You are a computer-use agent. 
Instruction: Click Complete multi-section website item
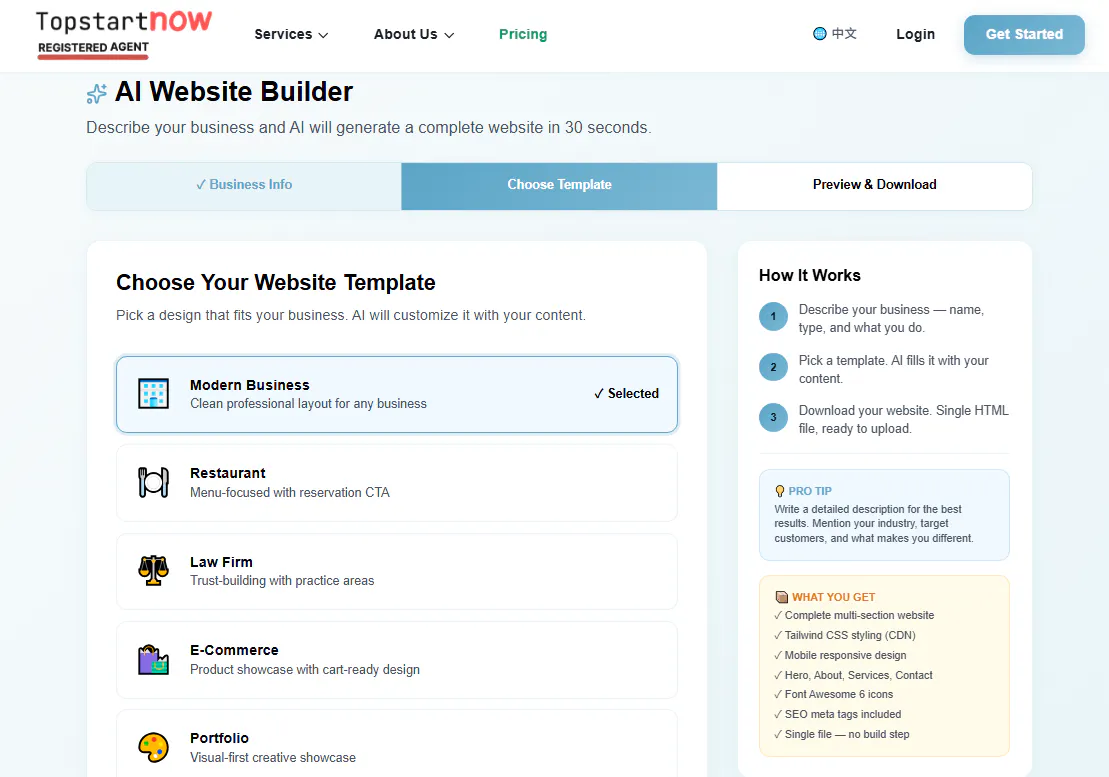(x=854, y=615)
